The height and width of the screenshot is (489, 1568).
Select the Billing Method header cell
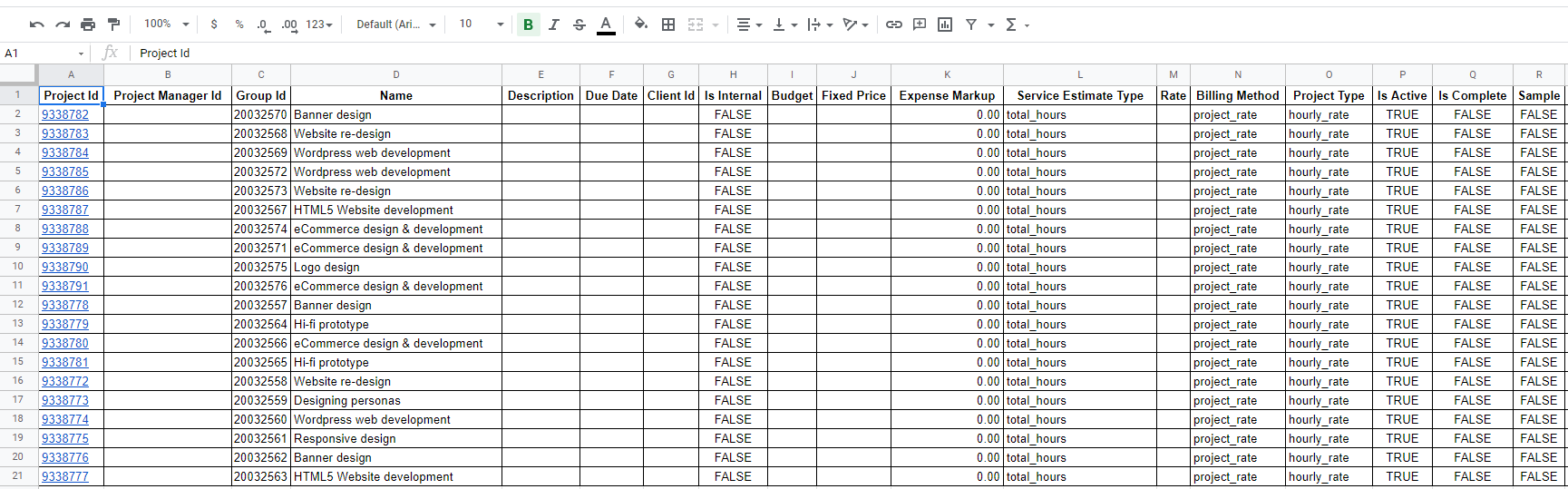coord(1238,95)
